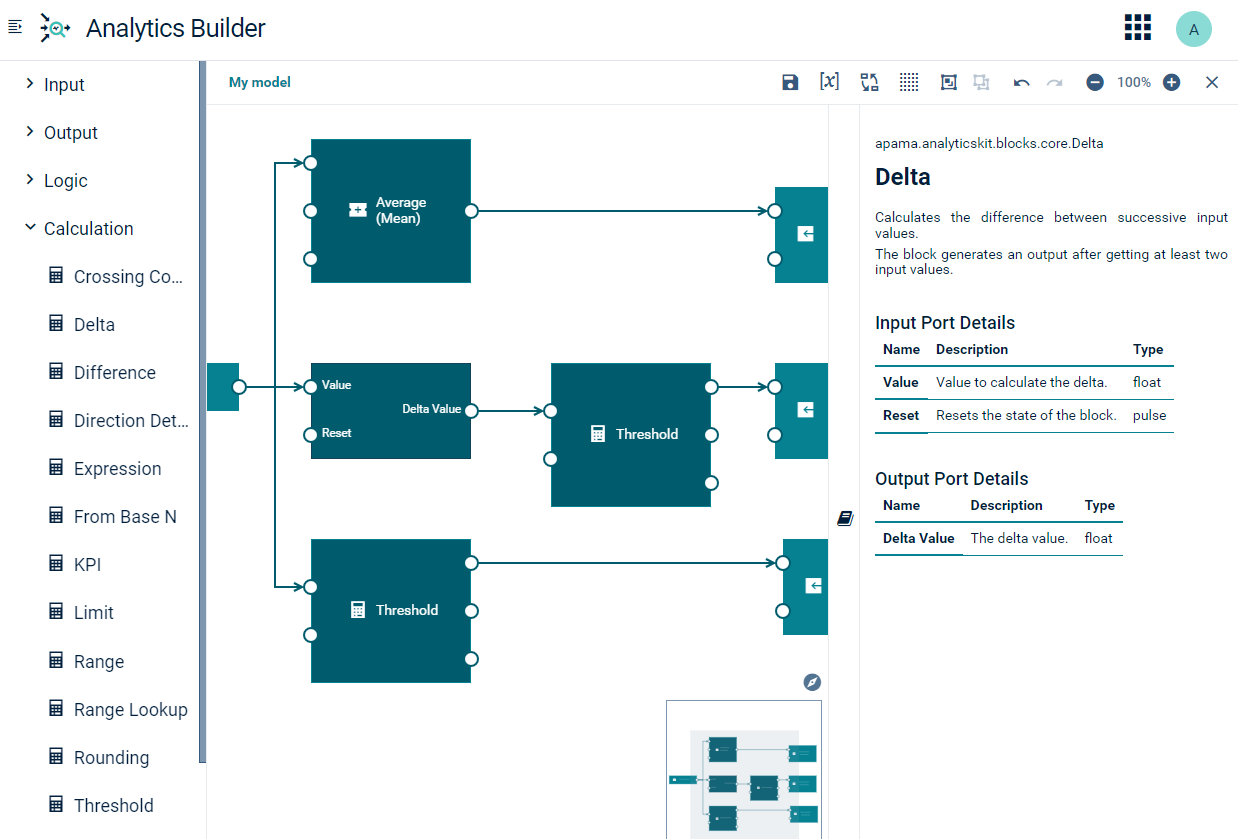Select the bottom output block arrow icon
This screenshot has width=1238, height=839.
pos(814,586)
